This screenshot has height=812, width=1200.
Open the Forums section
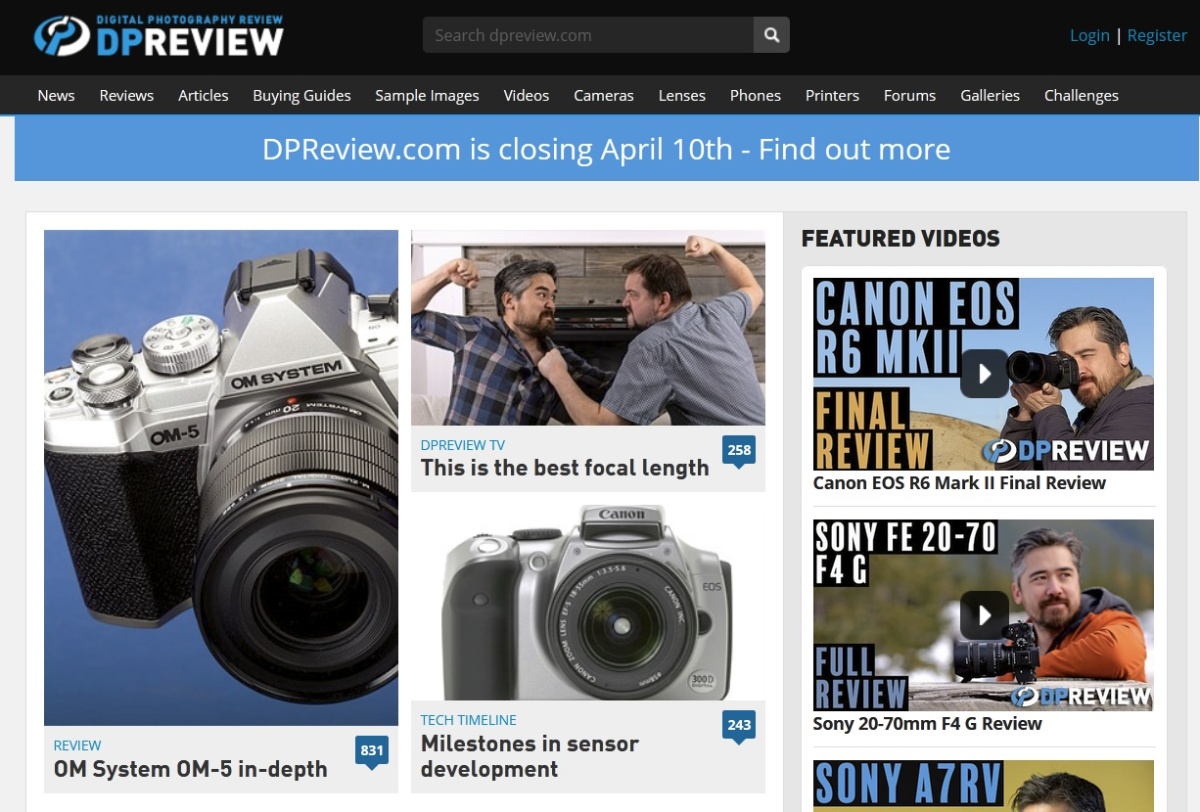[x=909, y=95]
